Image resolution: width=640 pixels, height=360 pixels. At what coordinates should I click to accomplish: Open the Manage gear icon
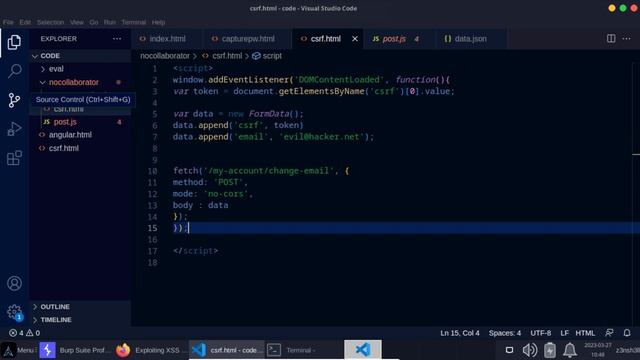[14, 312]
